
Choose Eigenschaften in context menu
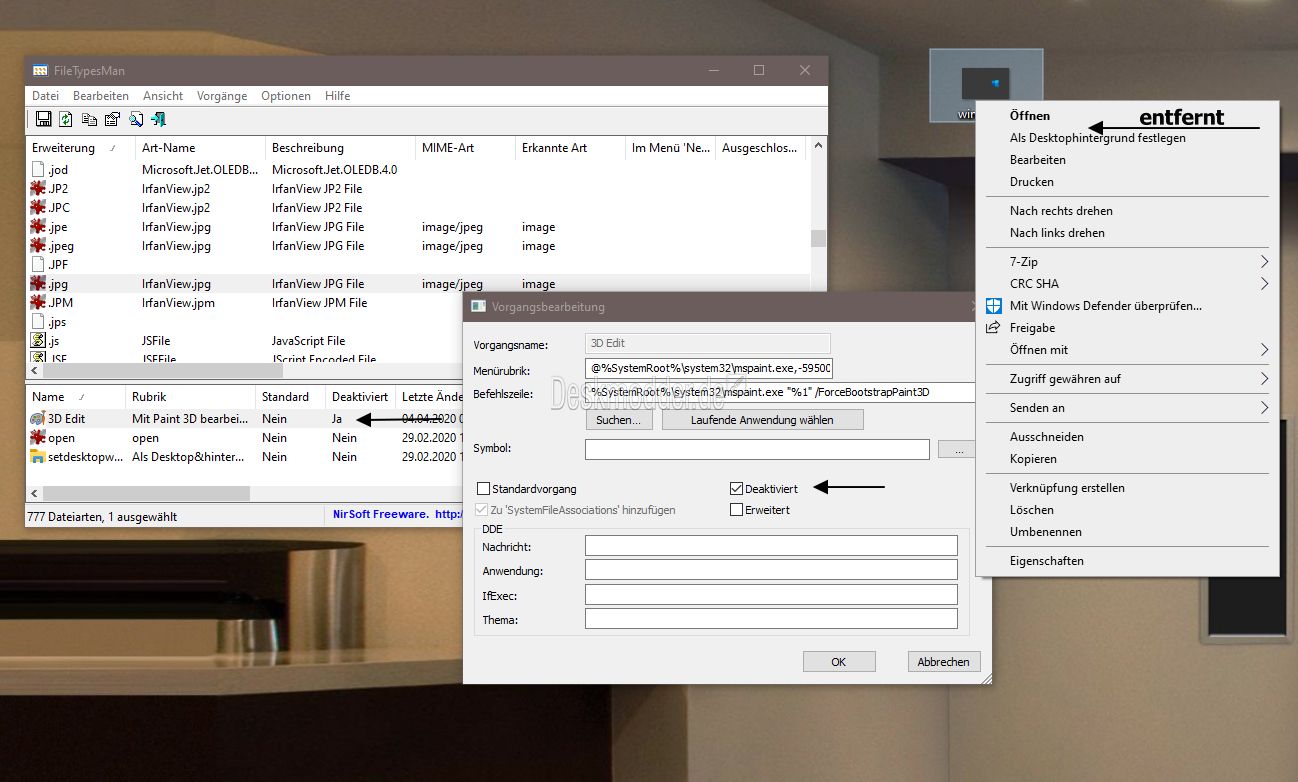tap(1046, 561)
